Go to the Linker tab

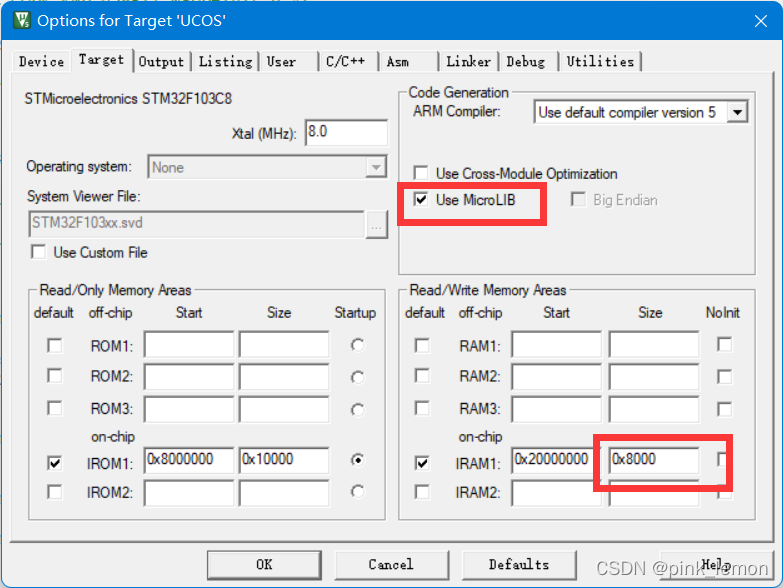coord(468,62)
